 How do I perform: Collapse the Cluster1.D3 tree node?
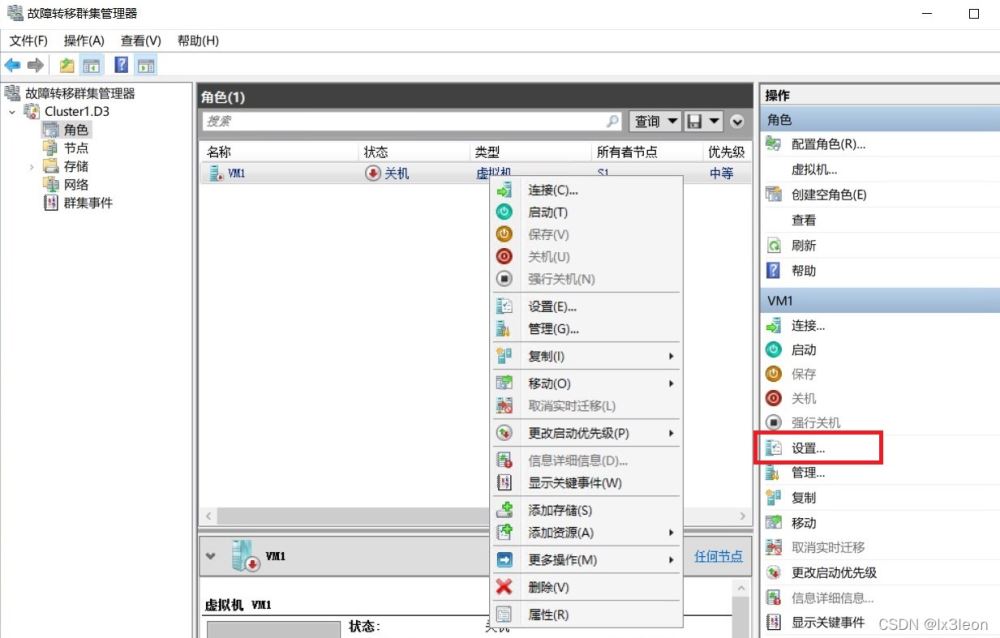(x=12, y=112)
